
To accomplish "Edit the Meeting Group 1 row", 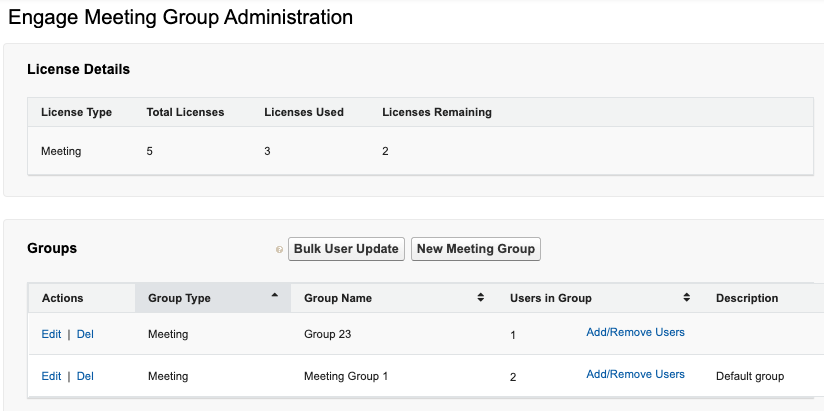I will coord(51,376).
